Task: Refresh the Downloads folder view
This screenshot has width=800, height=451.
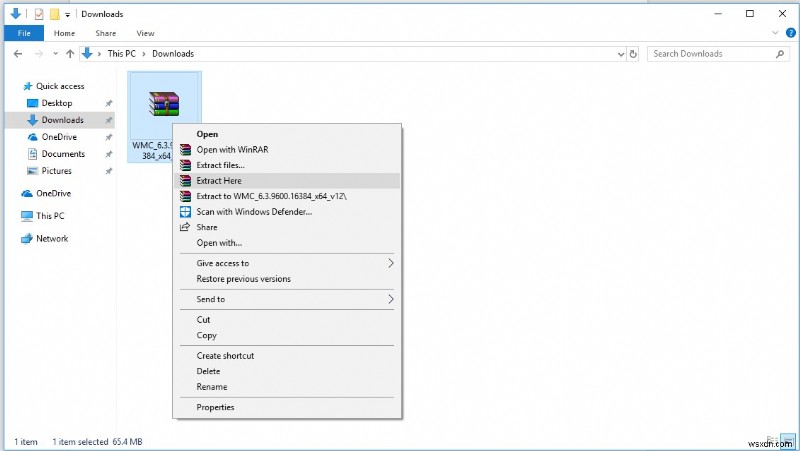Action: pos(633,54)
